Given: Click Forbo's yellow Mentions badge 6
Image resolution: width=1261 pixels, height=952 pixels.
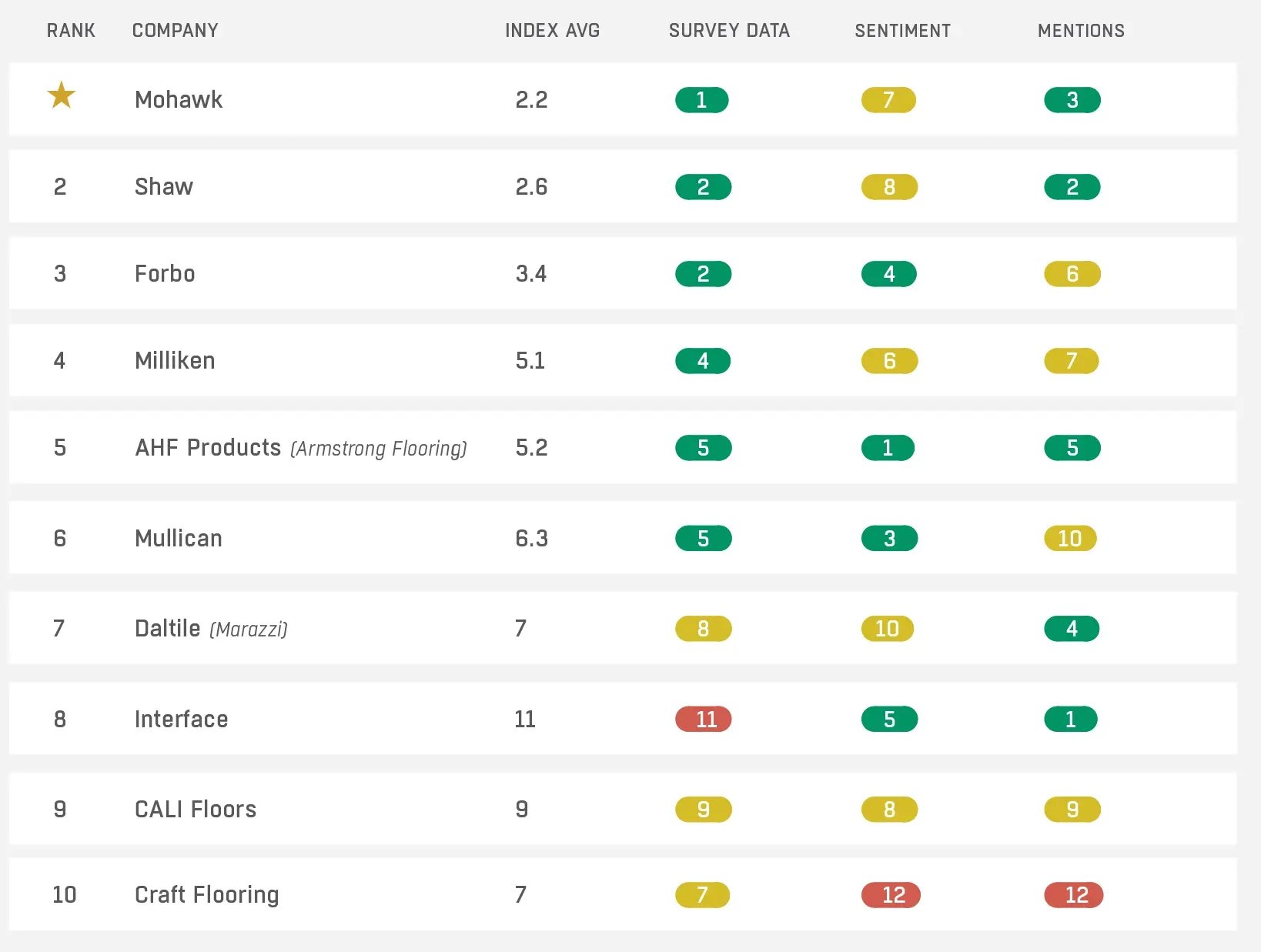Looking at the screenshot, I should tap(1072, 274).
